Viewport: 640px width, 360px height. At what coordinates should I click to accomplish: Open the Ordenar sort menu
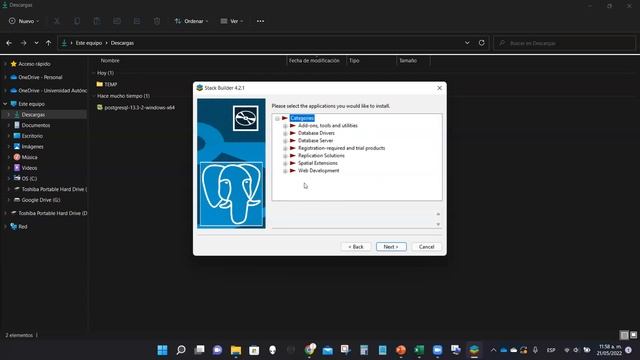click(191, 21)
